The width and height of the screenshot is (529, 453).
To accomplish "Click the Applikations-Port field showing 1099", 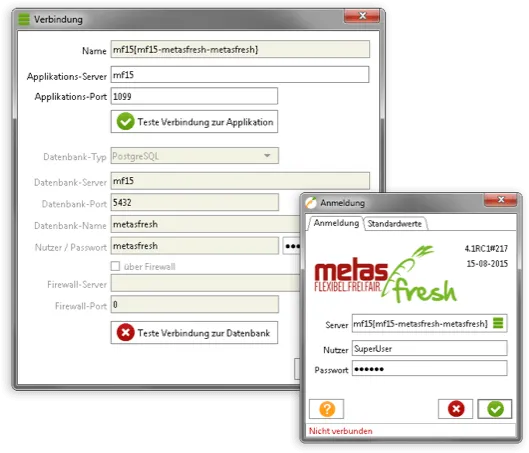I will click(x=194, y=96).
